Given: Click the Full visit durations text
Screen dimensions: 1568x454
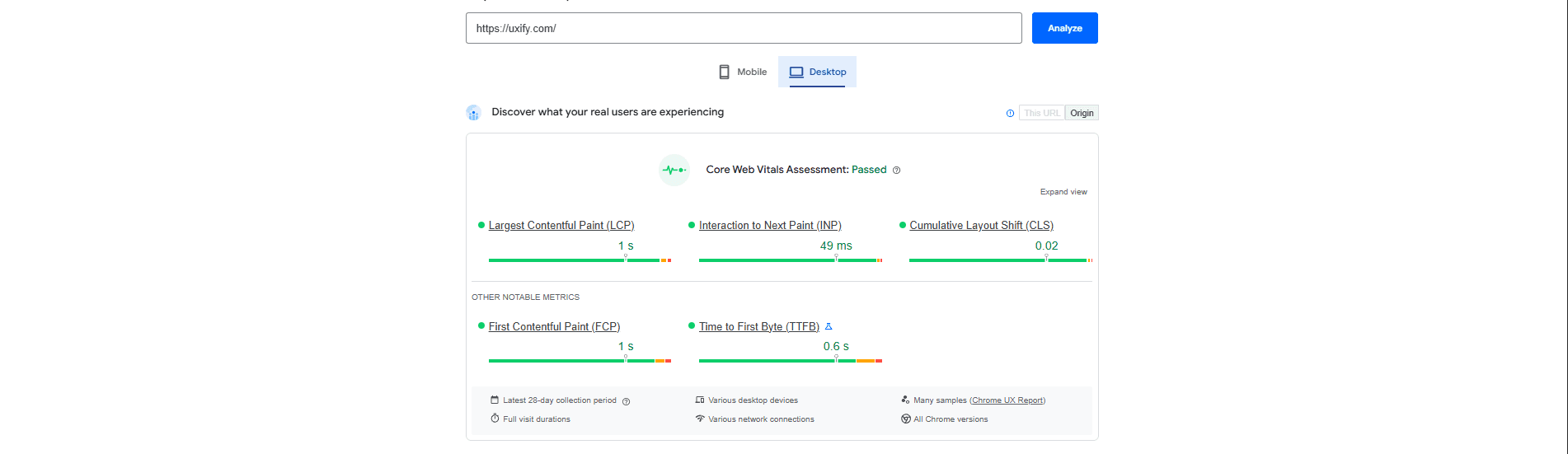Looking at the screenshot, I should (x=537, y=419).
